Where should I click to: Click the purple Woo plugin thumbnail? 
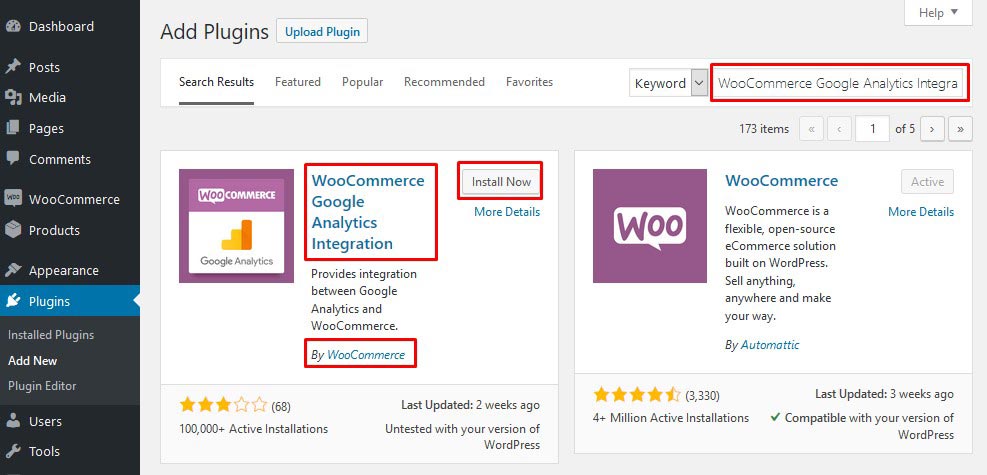(650, 226)
